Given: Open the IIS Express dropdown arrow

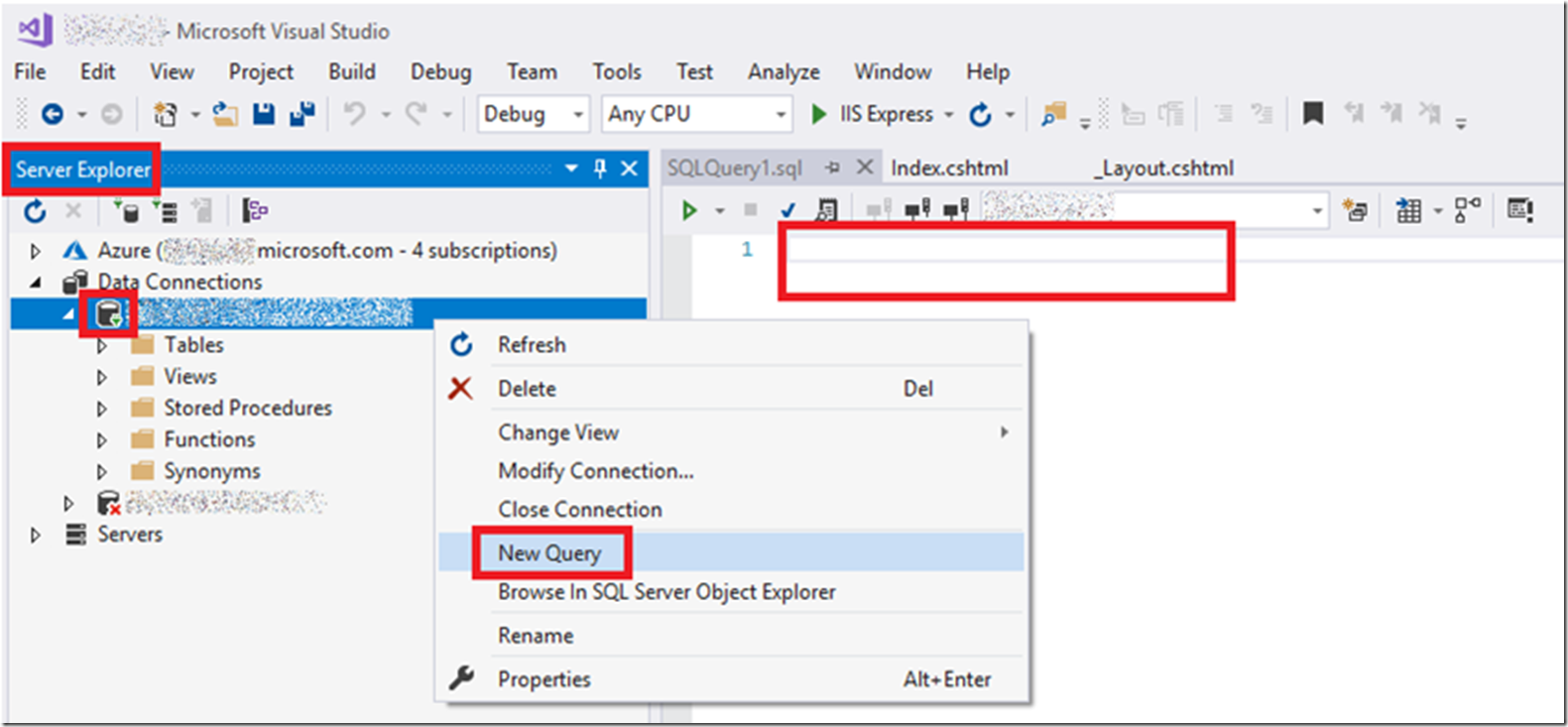Looking at the screenshot, I should click(x=948, y=115).
